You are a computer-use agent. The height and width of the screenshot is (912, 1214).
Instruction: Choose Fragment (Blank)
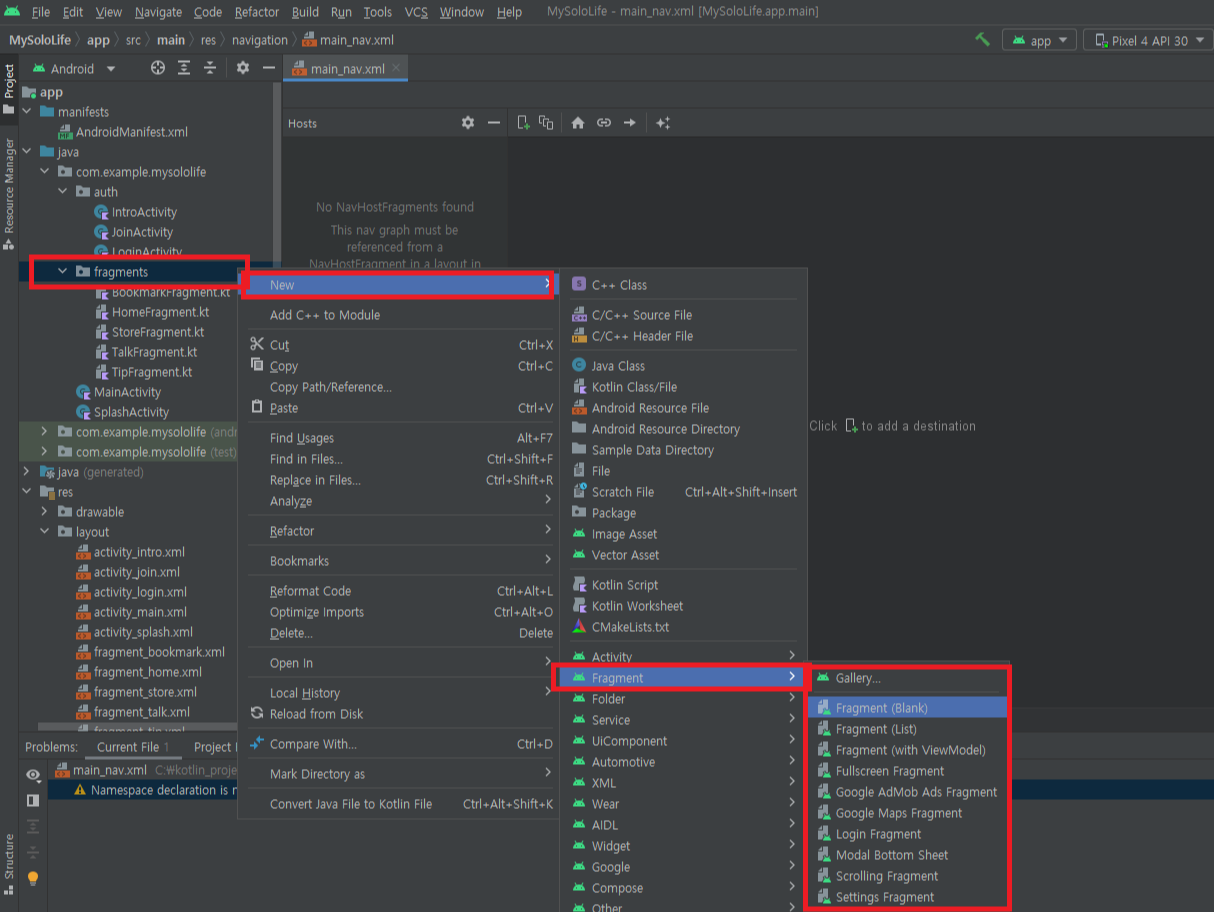[908, 708]
